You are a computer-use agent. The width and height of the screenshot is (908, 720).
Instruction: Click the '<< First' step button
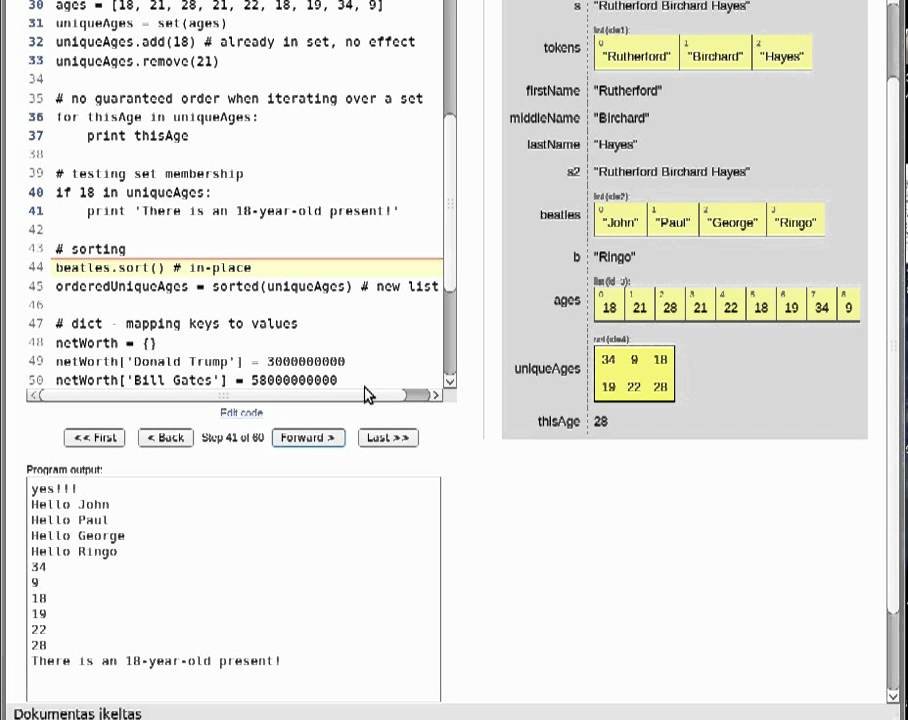(96, 438)
